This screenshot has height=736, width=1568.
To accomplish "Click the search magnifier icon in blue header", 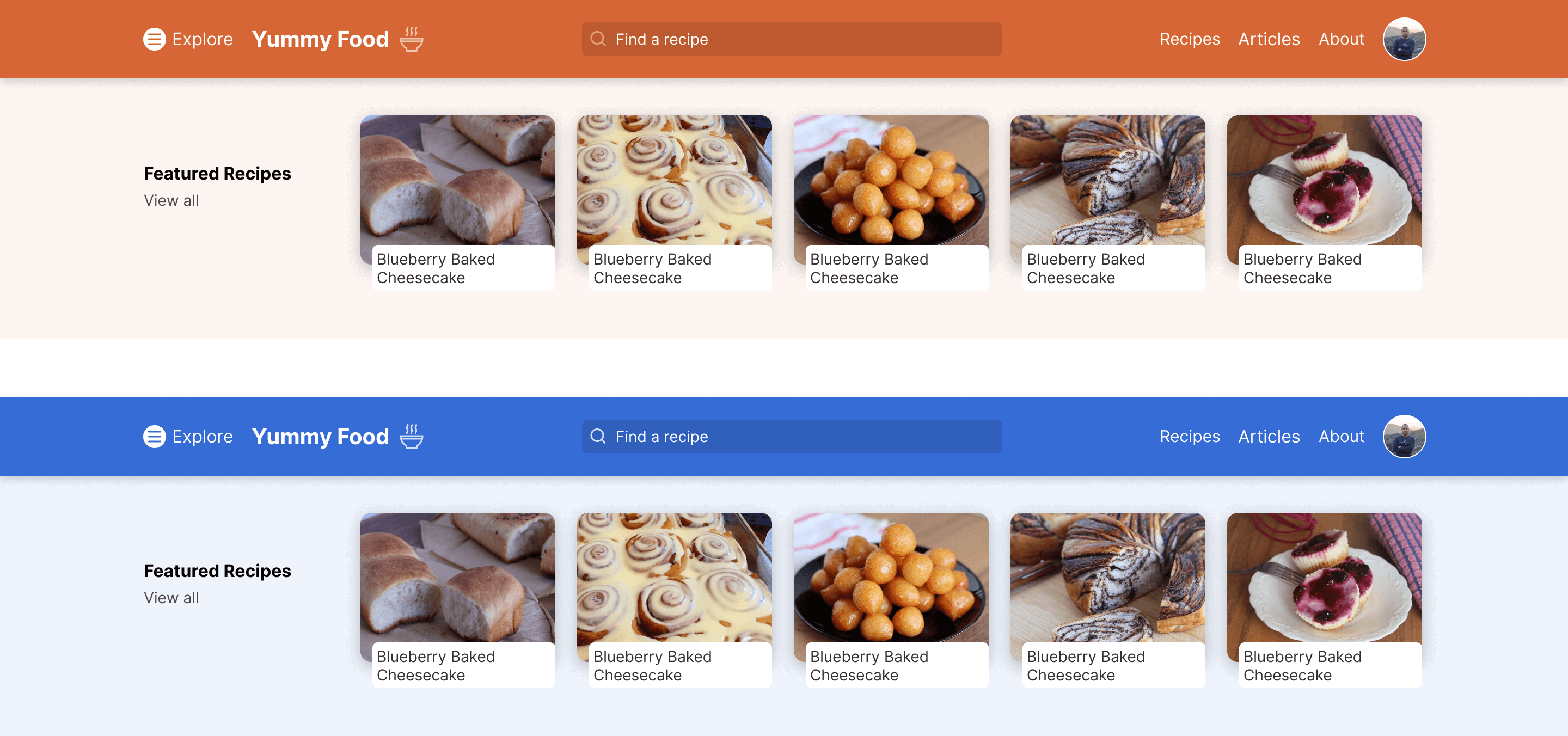I will (x=598, y=437).
